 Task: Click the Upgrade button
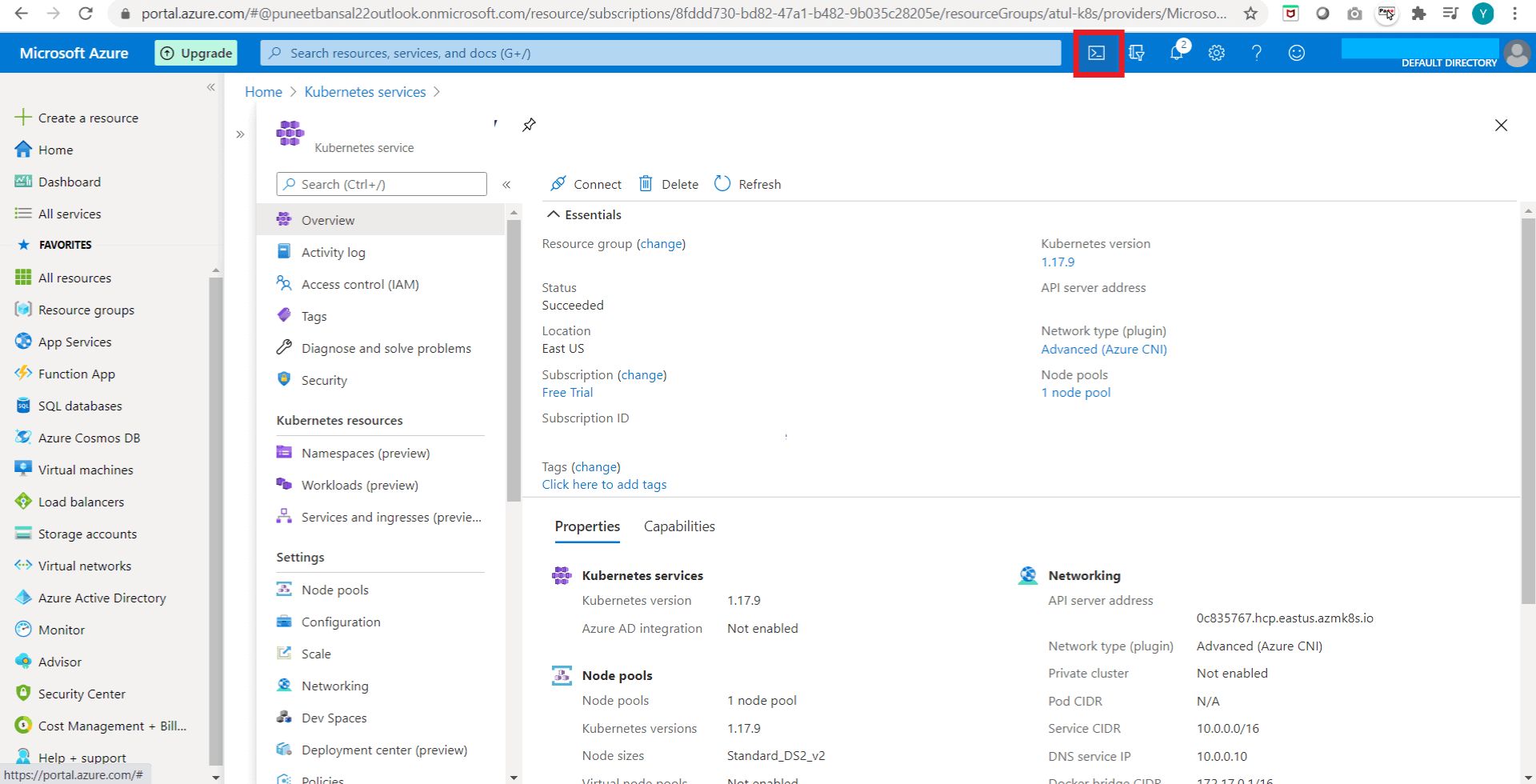(196, 53)
